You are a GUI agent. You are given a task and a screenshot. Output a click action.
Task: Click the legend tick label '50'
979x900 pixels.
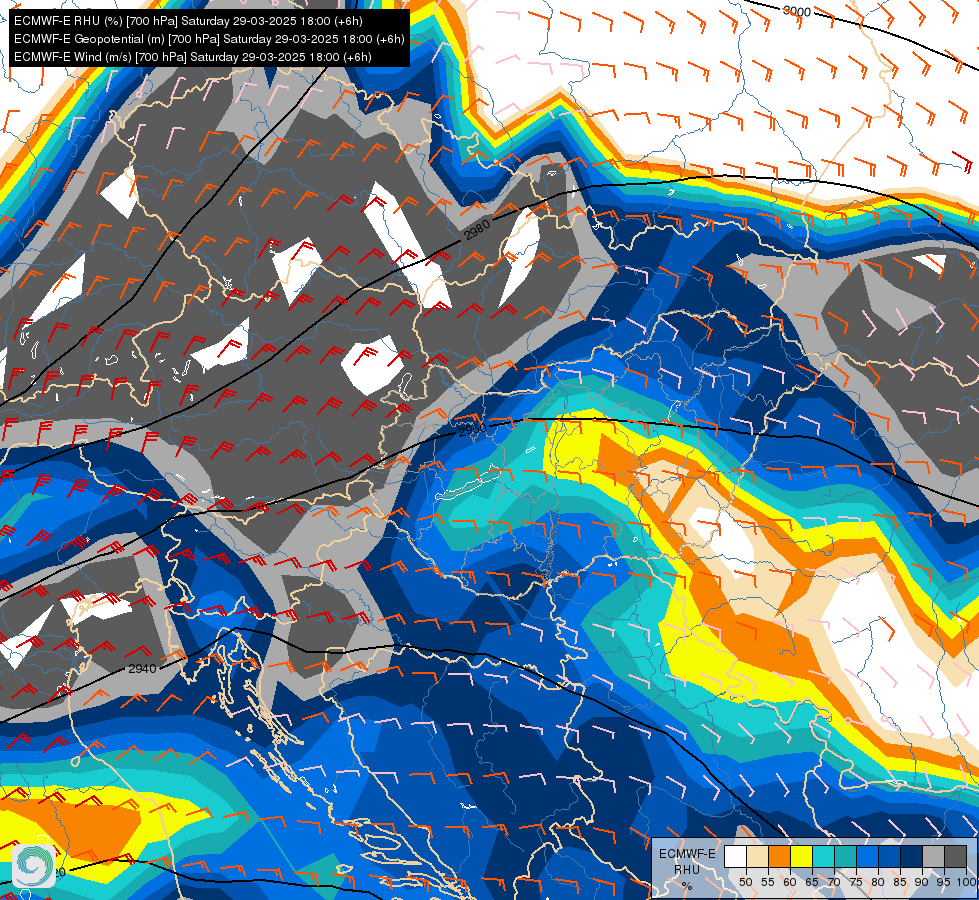(746, 882)
